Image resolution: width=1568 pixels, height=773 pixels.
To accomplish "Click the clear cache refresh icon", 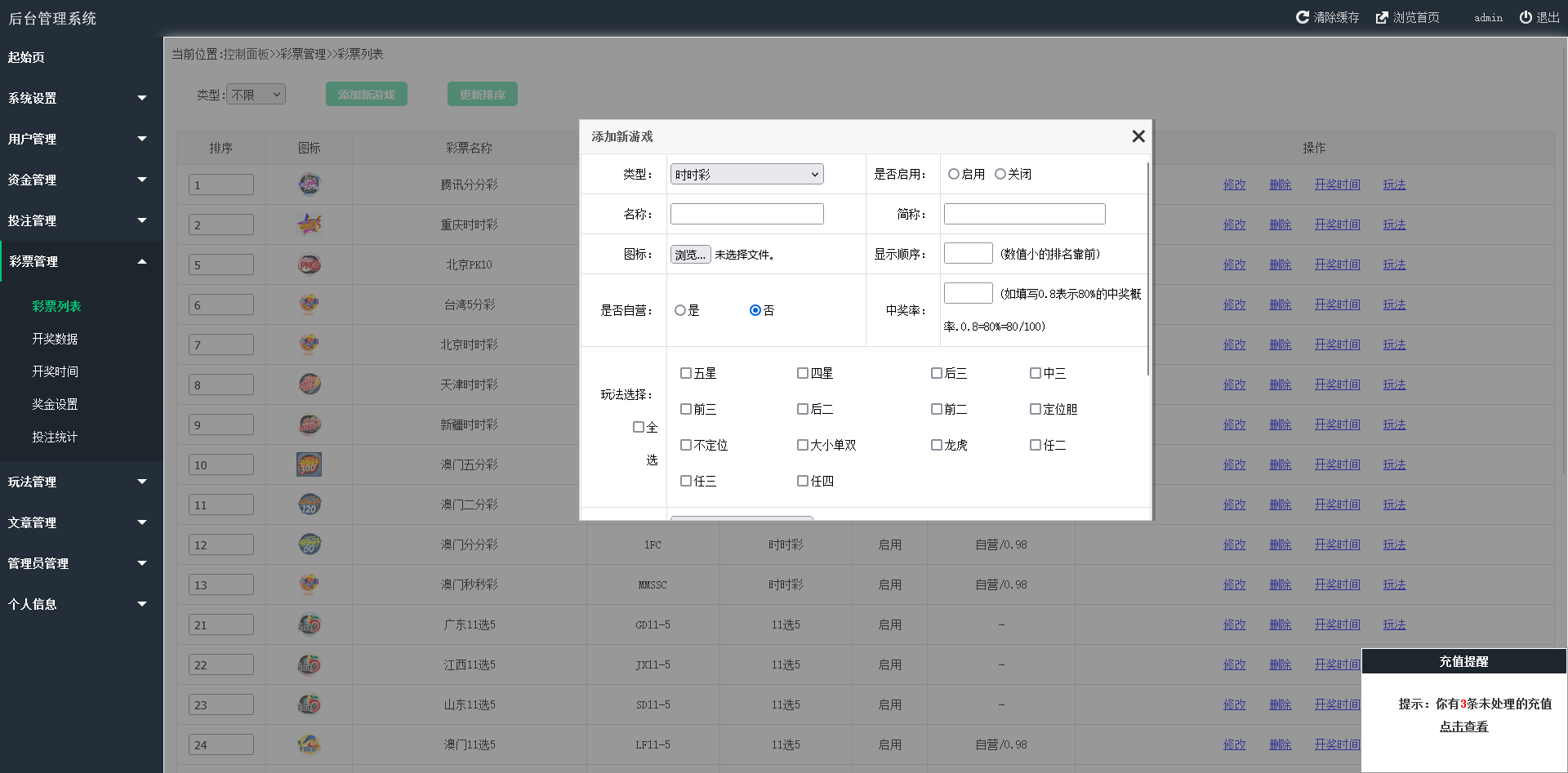I will 1303,17.
